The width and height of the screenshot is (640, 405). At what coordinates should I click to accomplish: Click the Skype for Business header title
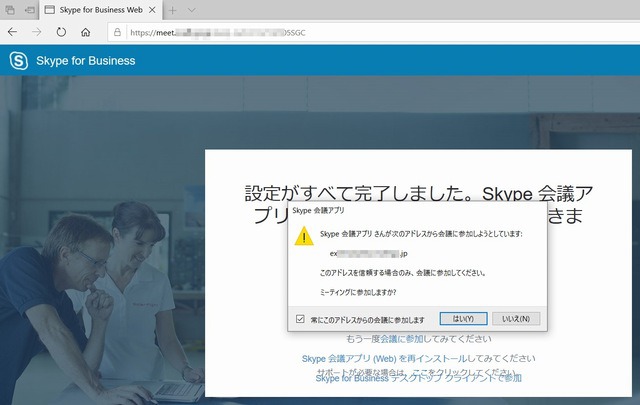tap(86, 61)
